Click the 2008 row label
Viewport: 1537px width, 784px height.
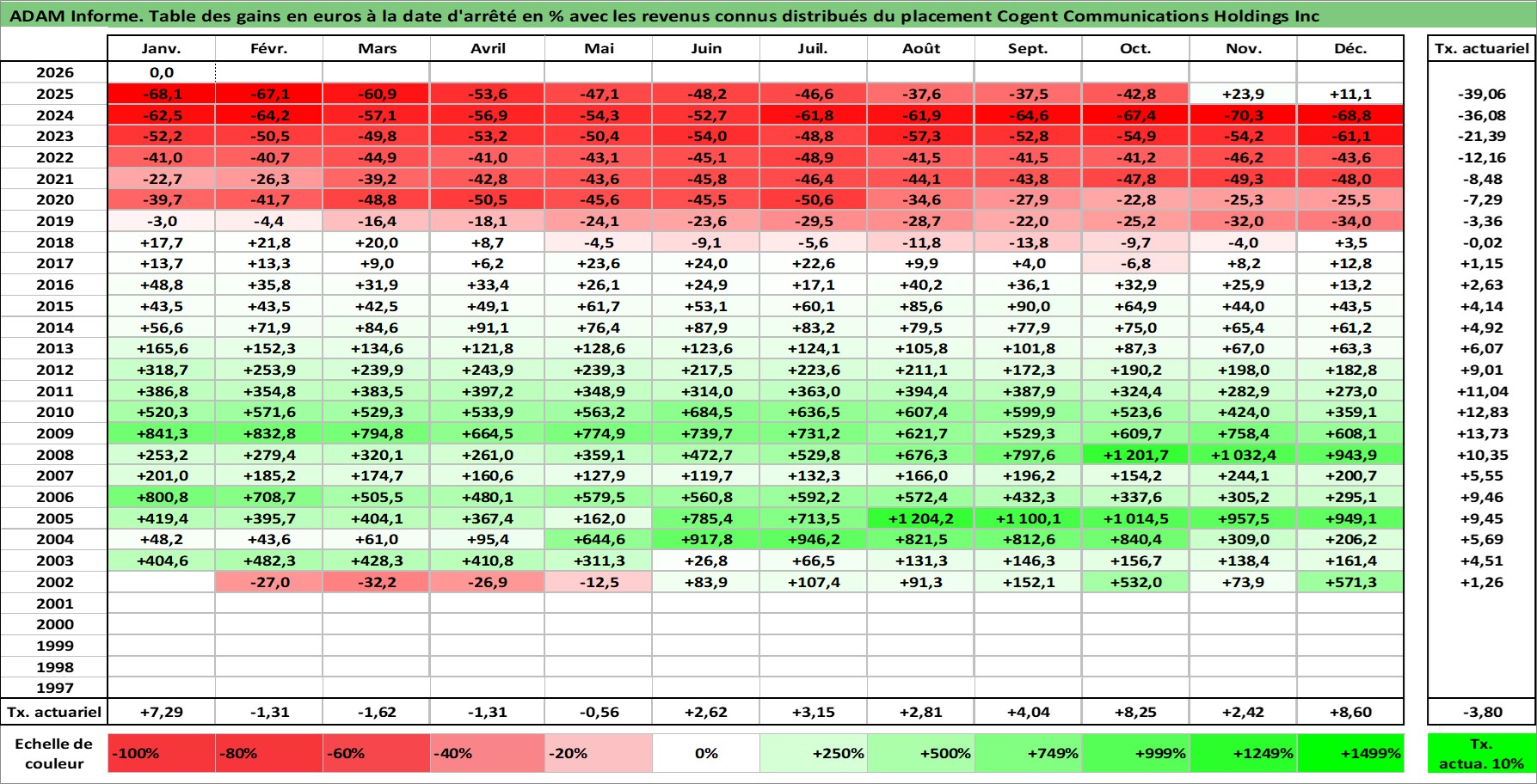click(54, 455)
